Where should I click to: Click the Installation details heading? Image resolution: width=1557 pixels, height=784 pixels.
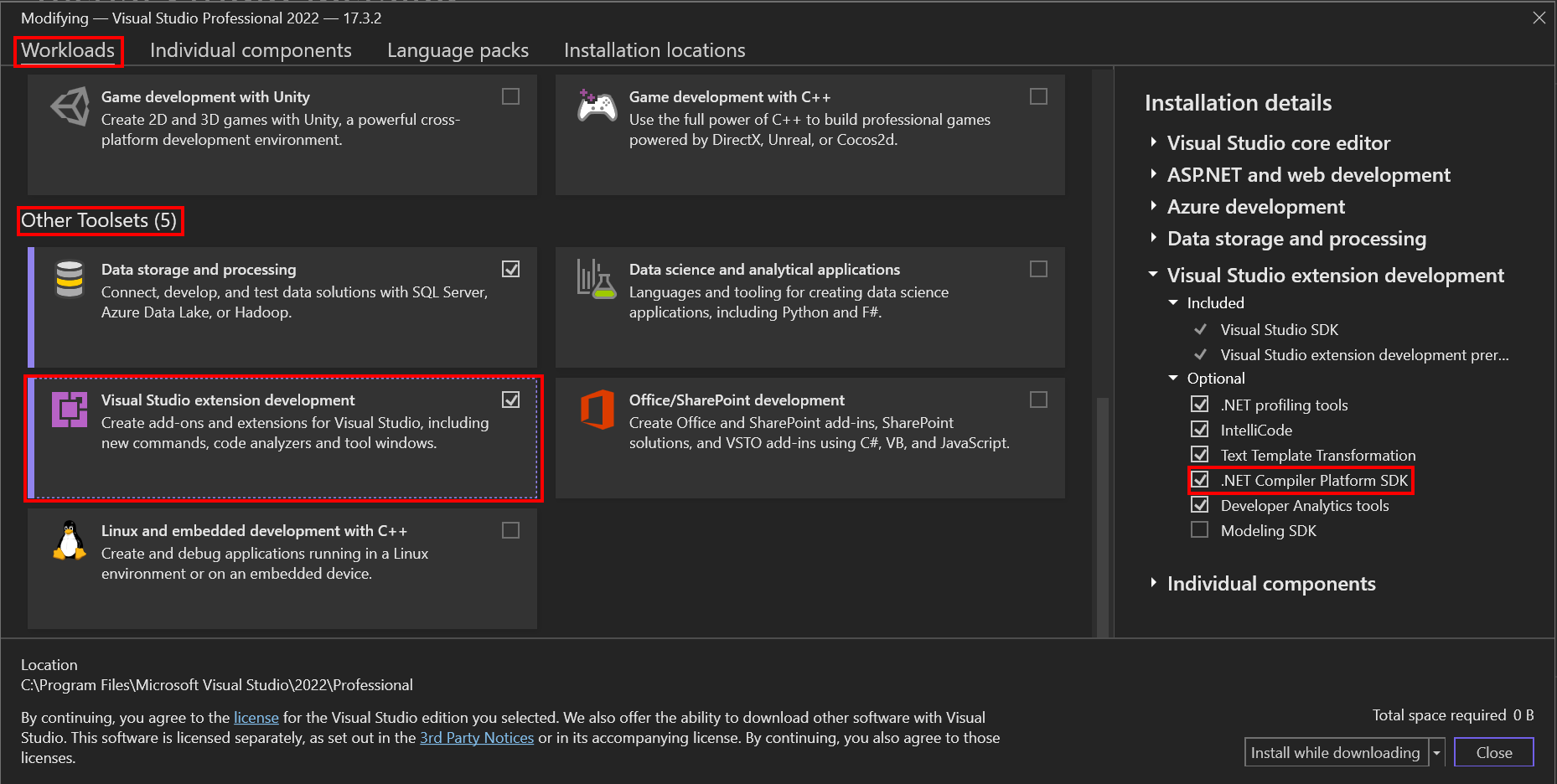(x=1238, y=103)
